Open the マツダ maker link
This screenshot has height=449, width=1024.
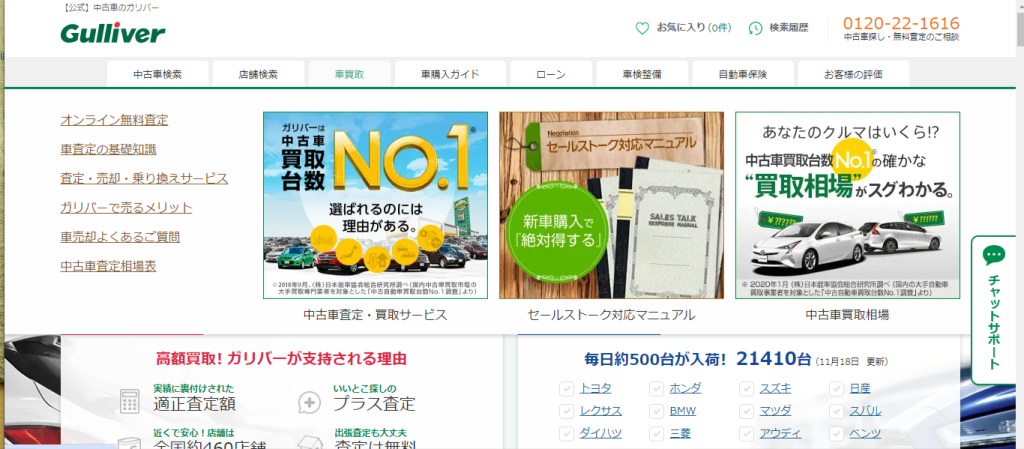775,411
